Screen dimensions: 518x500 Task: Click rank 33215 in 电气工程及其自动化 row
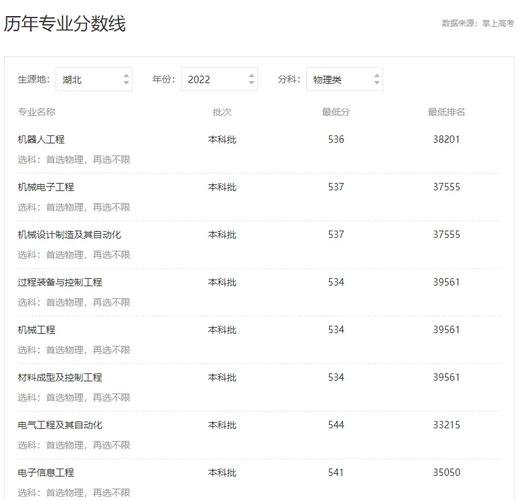tap(446, 425)
